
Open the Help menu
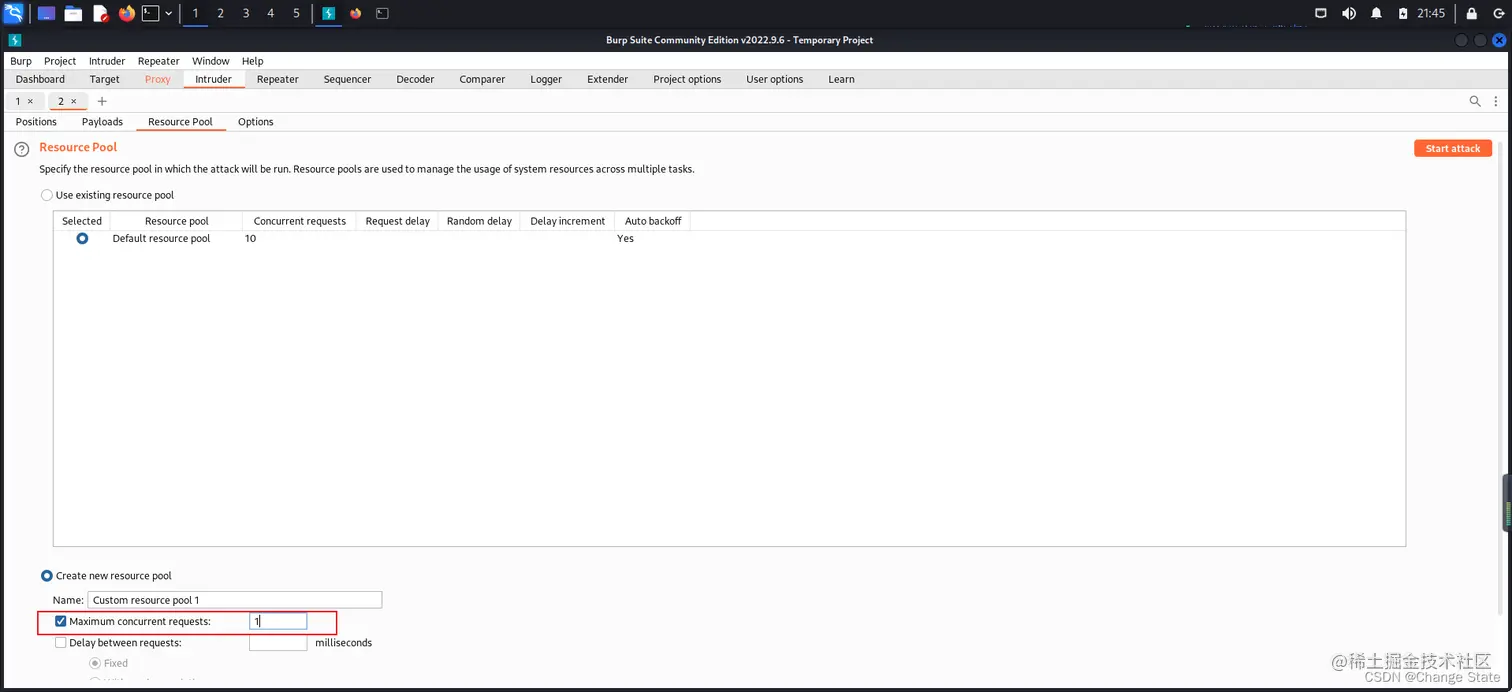tap(253, 61)
